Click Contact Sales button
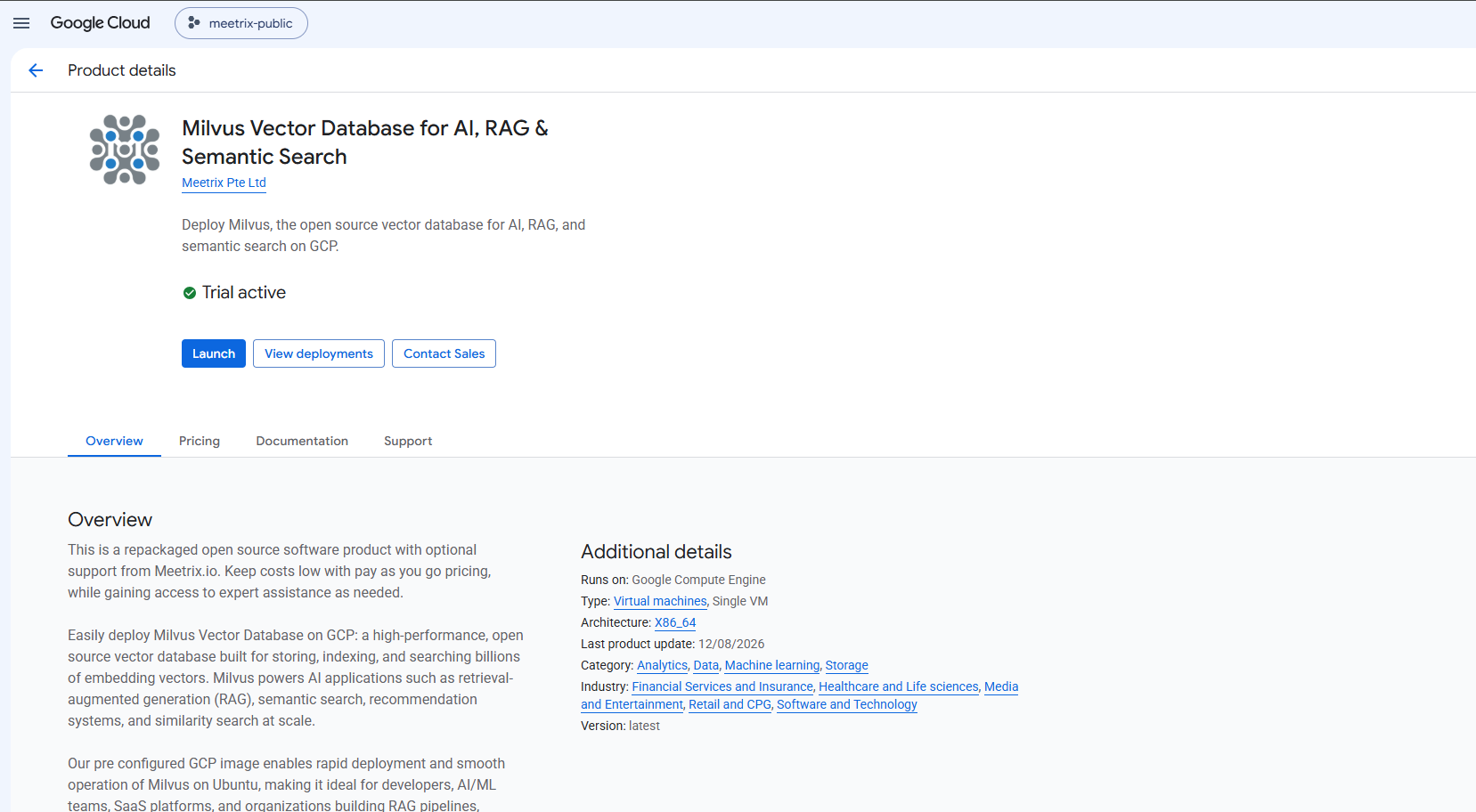This screenshot has width=1476, height=812. pos(444,353)
